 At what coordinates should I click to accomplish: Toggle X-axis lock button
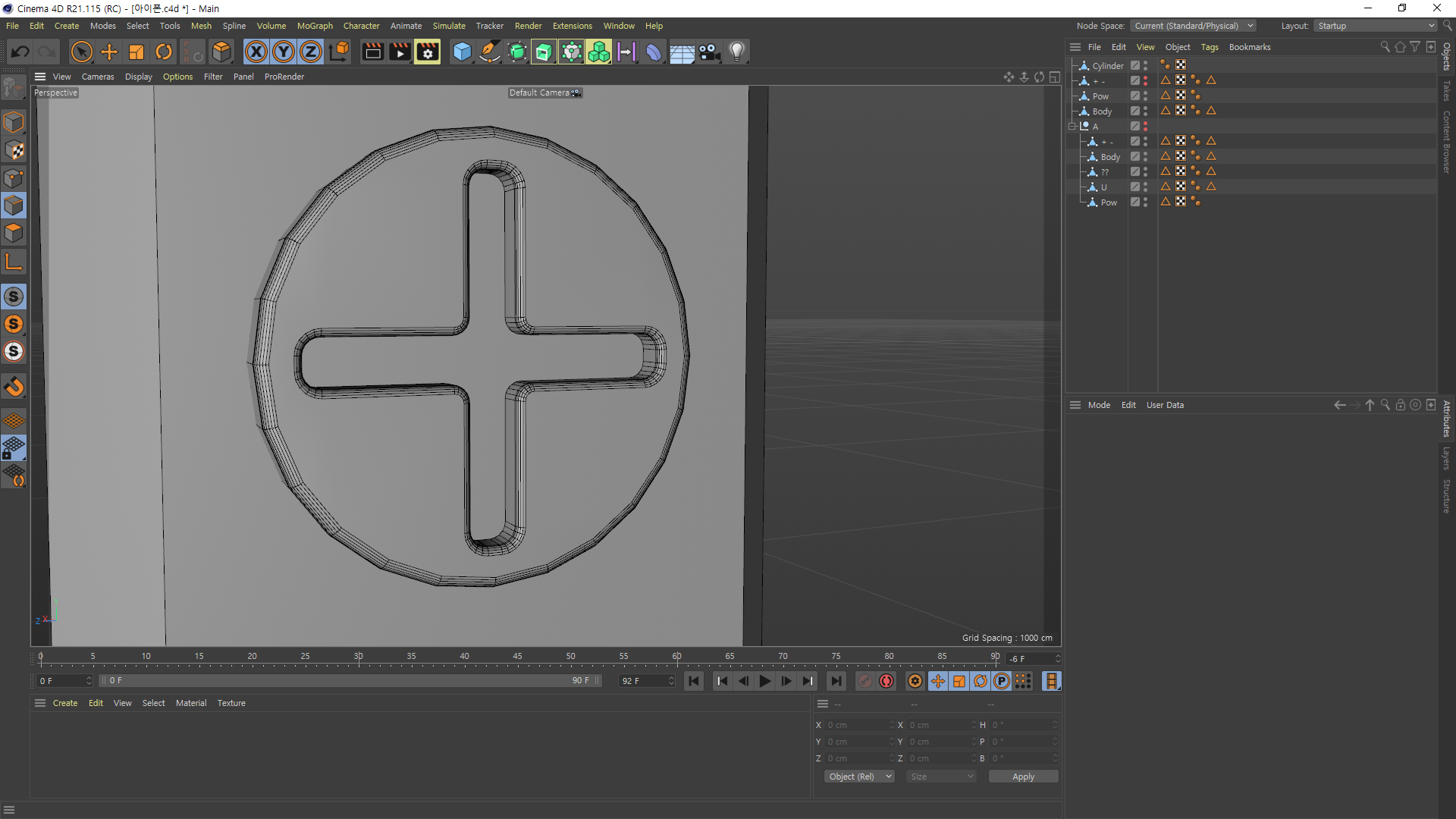pos(256,52)
